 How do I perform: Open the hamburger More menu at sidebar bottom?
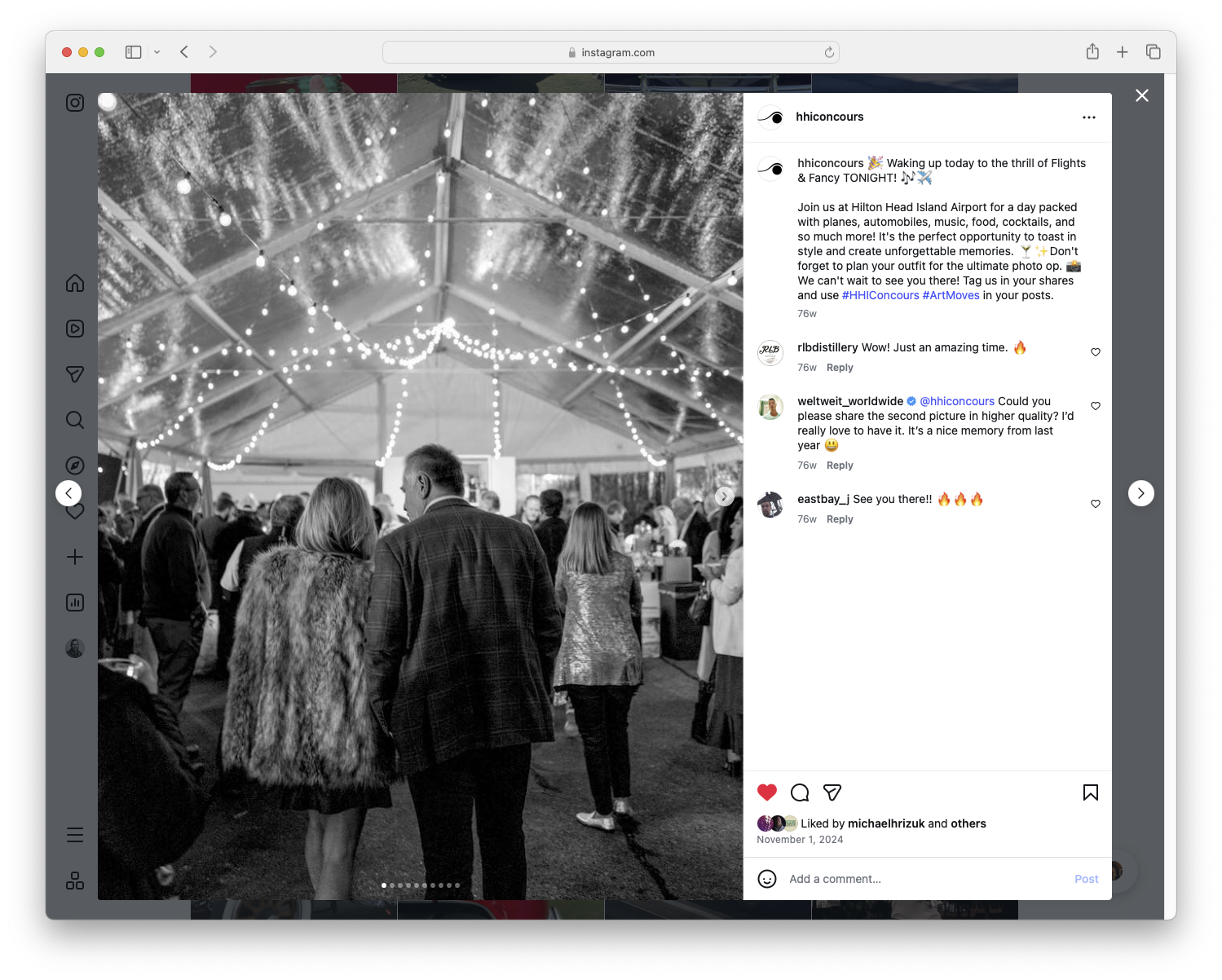[74, 834]
